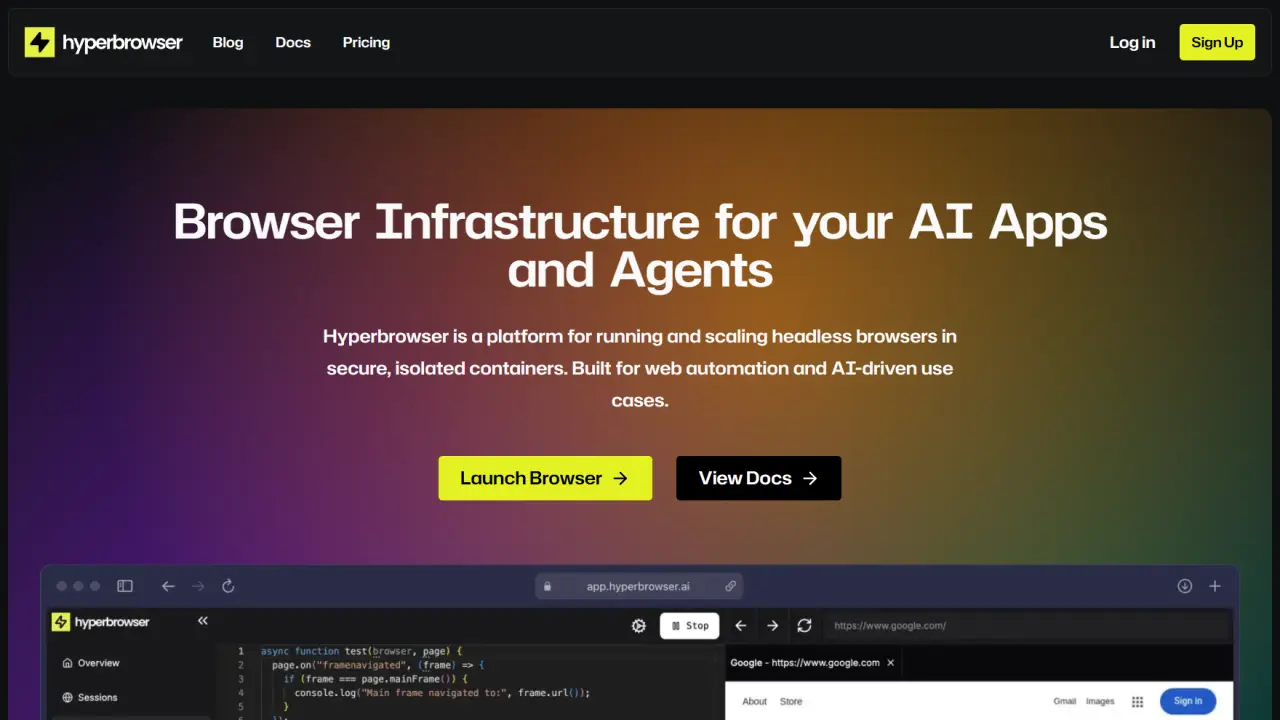Open the Blog page
1280x720 pixels.
228,42
